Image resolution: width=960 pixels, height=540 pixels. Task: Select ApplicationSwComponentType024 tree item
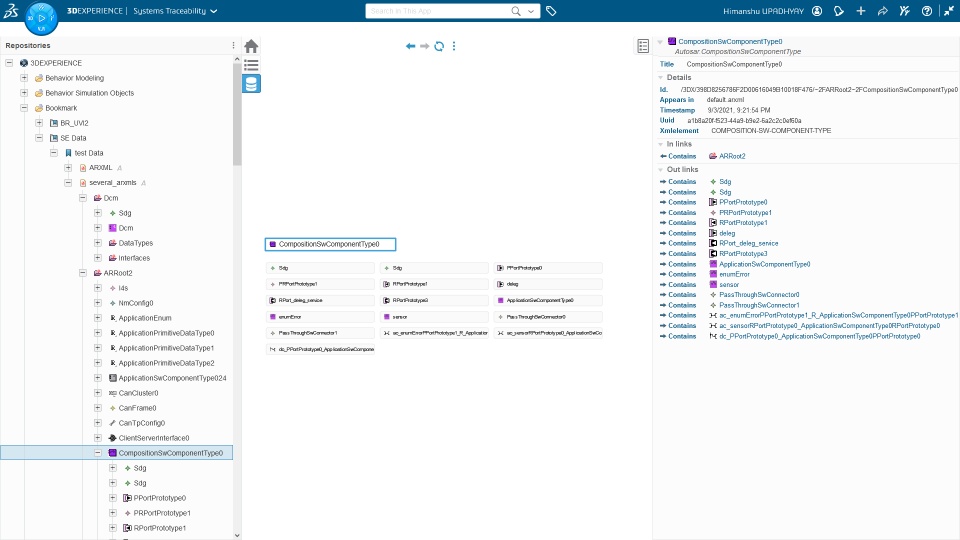[x=172, y=378]
